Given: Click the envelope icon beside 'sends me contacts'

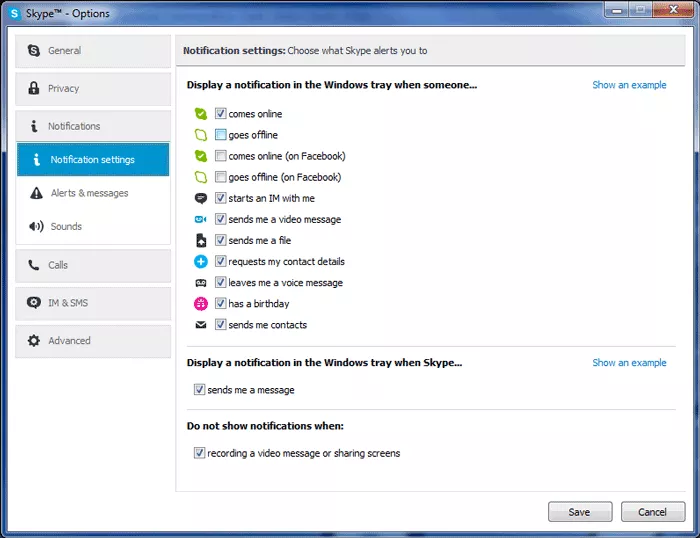Looking at the screenshot, I should click(x=201, y=325).
